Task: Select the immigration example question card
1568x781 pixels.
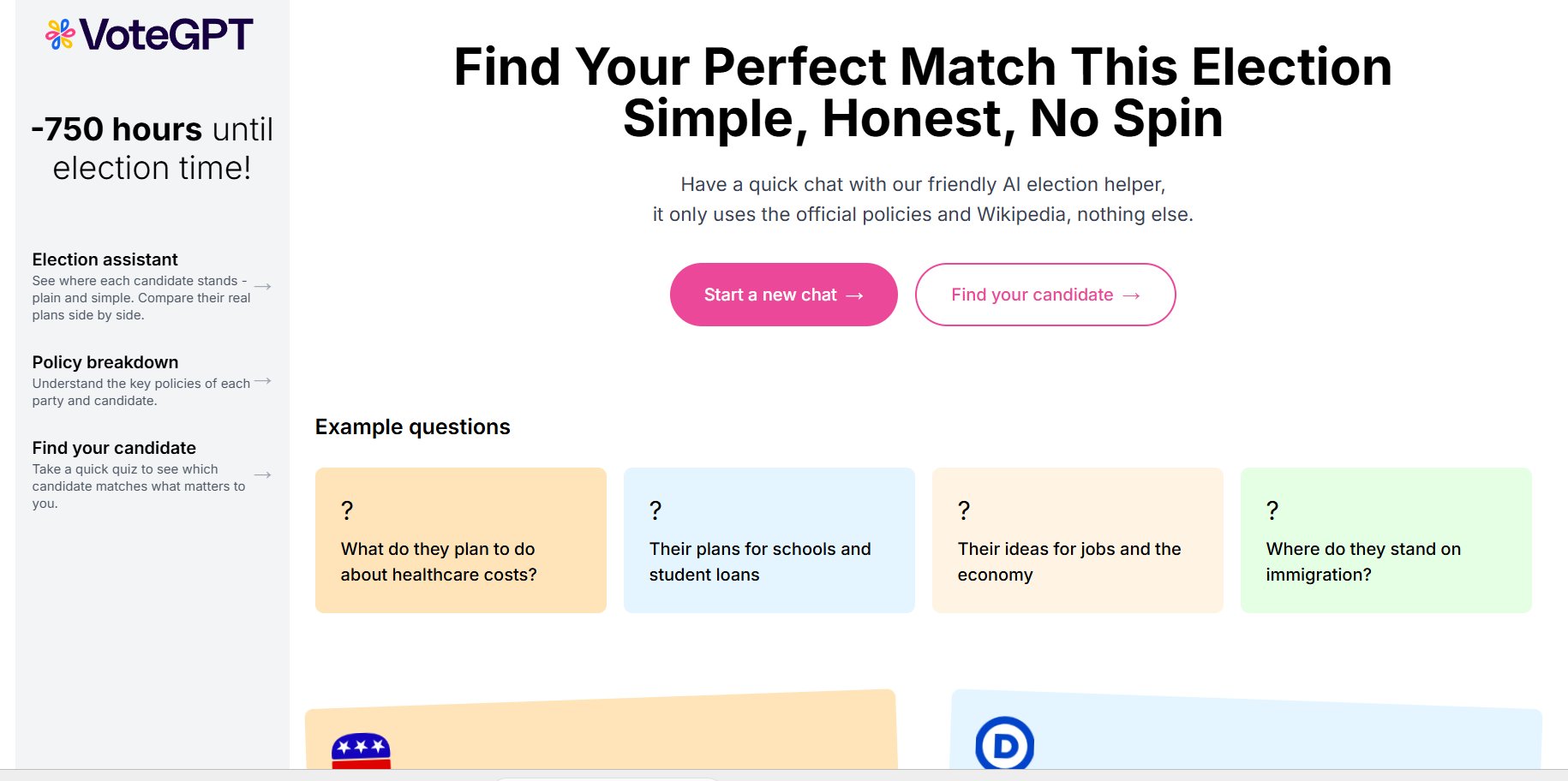Action: coord(1386,540)
